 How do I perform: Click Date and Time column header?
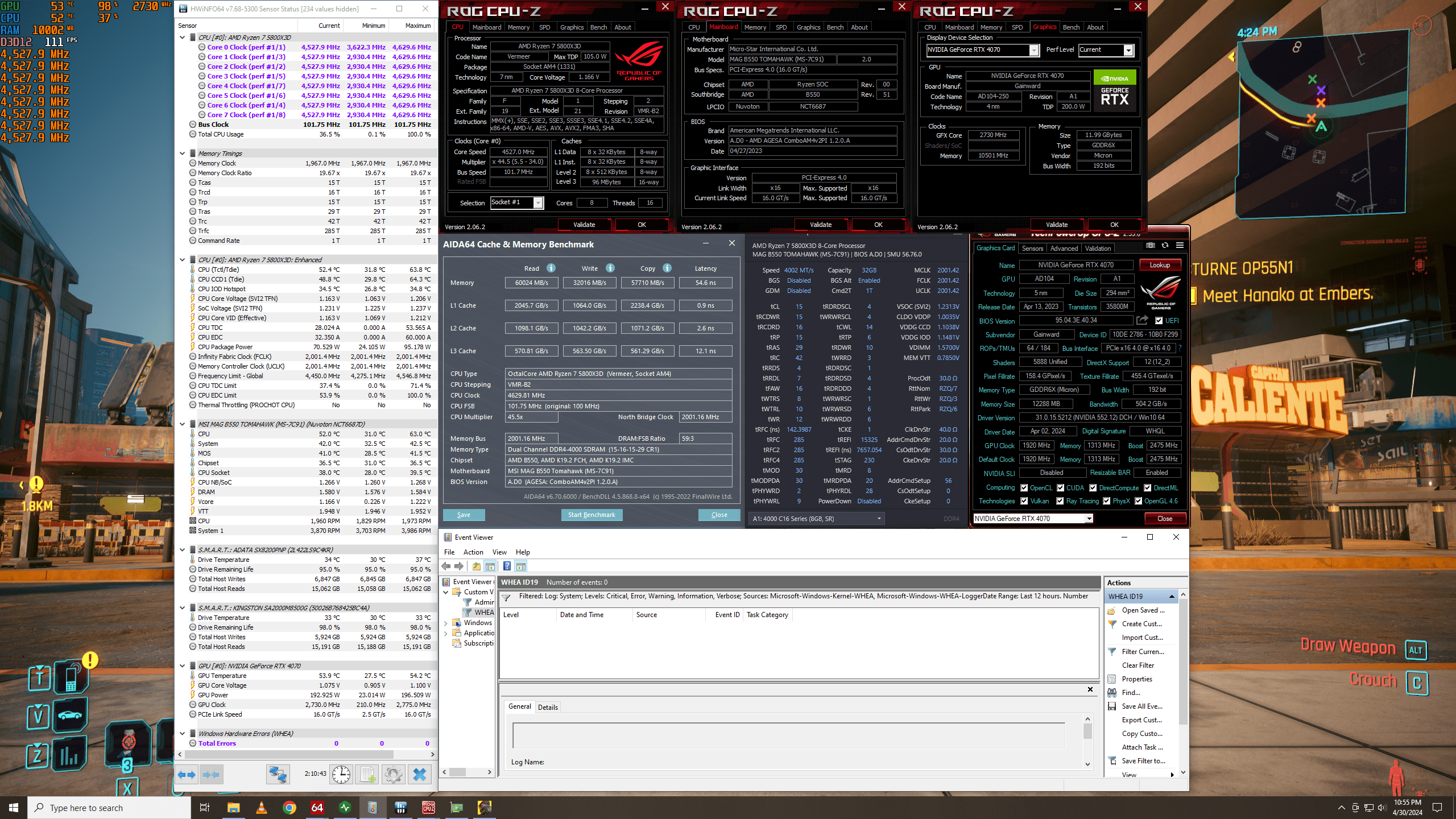[594, 615]
